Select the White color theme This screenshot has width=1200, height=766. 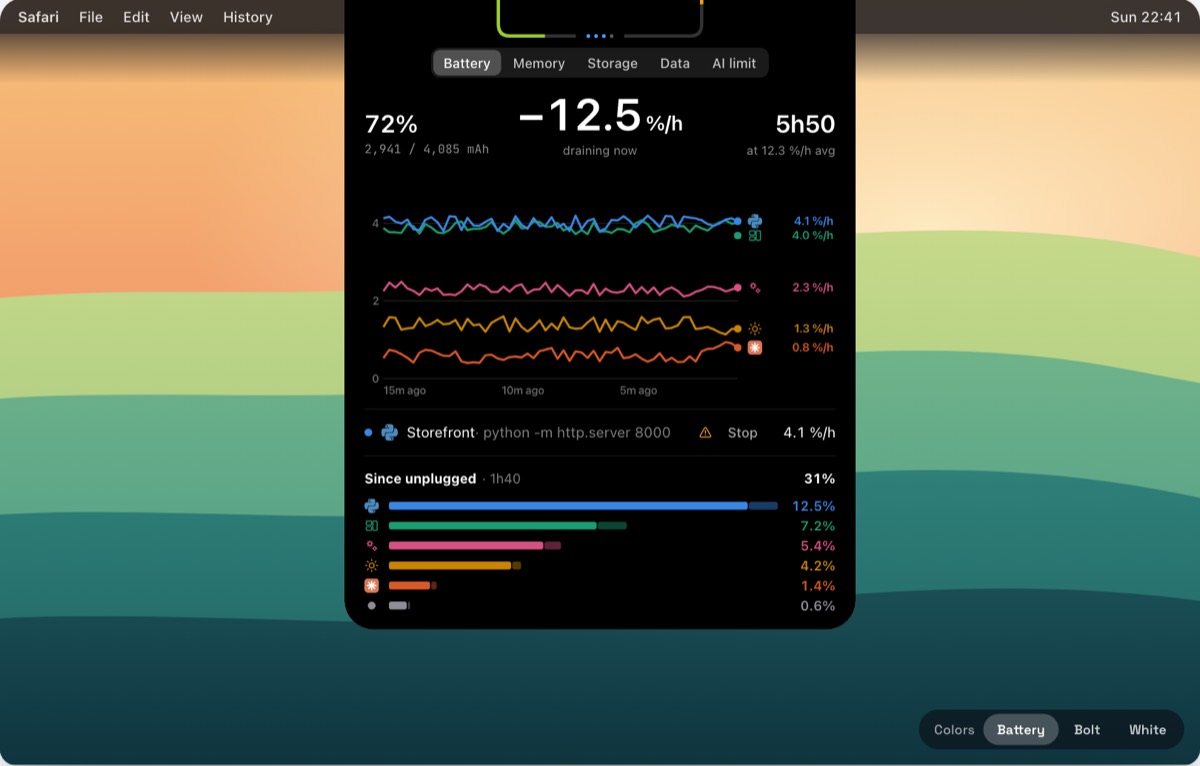point(1147,730)
